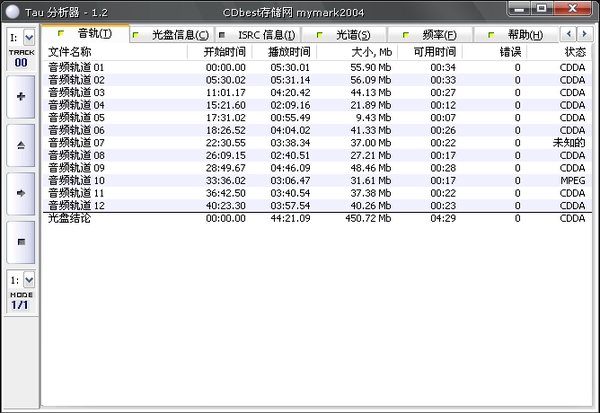The width and height of the screenshot is (600, 413).
Task: Switch to the 光盘信息(C) tab
Action: coord(172,35)
